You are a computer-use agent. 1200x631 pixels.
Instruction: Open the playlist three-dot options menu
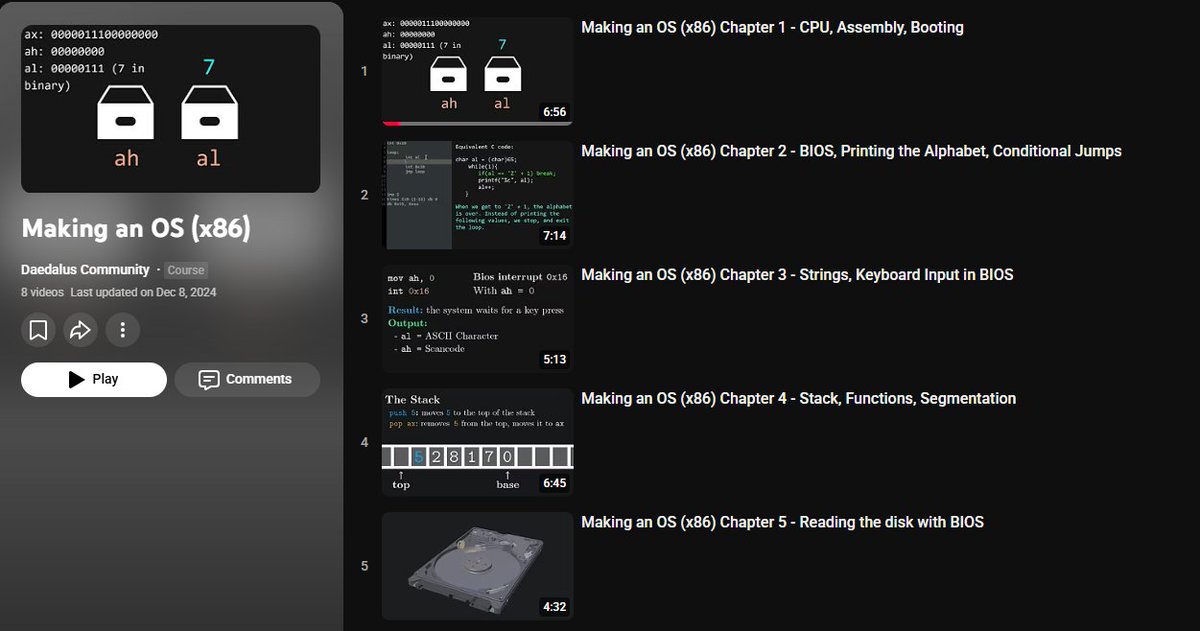click(122, 329)
